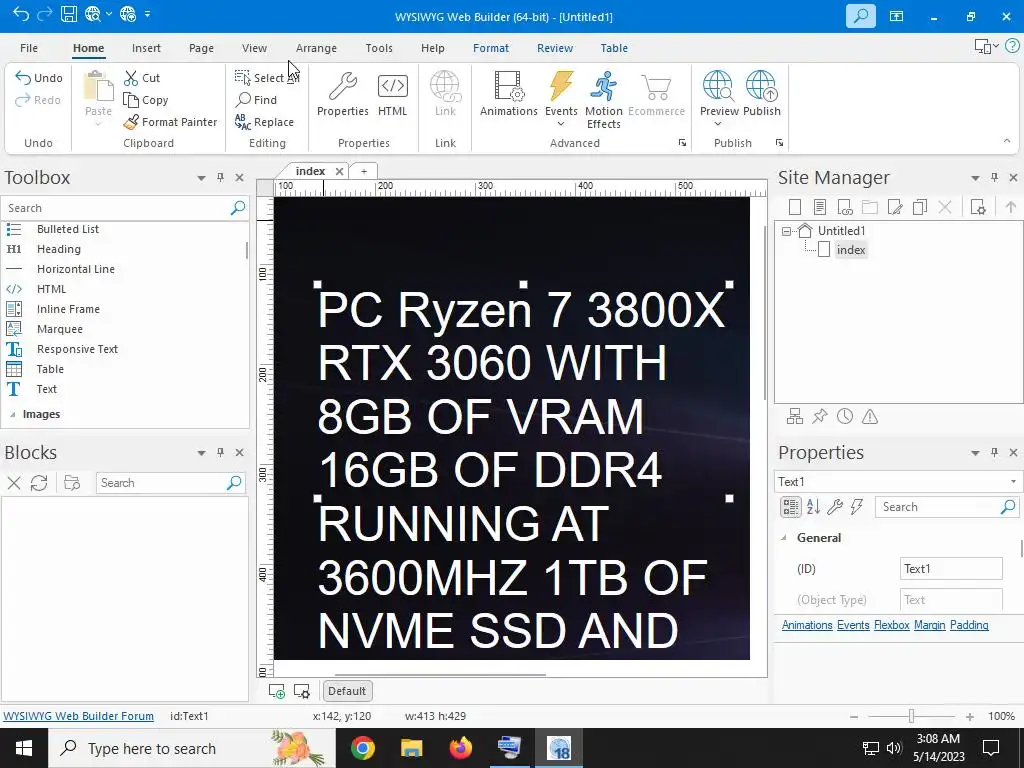Image resolution: width=1024 pixels, height=768 pixels.
Task: Select Responsive Text in the Toolbox
Action: [77, 349]
